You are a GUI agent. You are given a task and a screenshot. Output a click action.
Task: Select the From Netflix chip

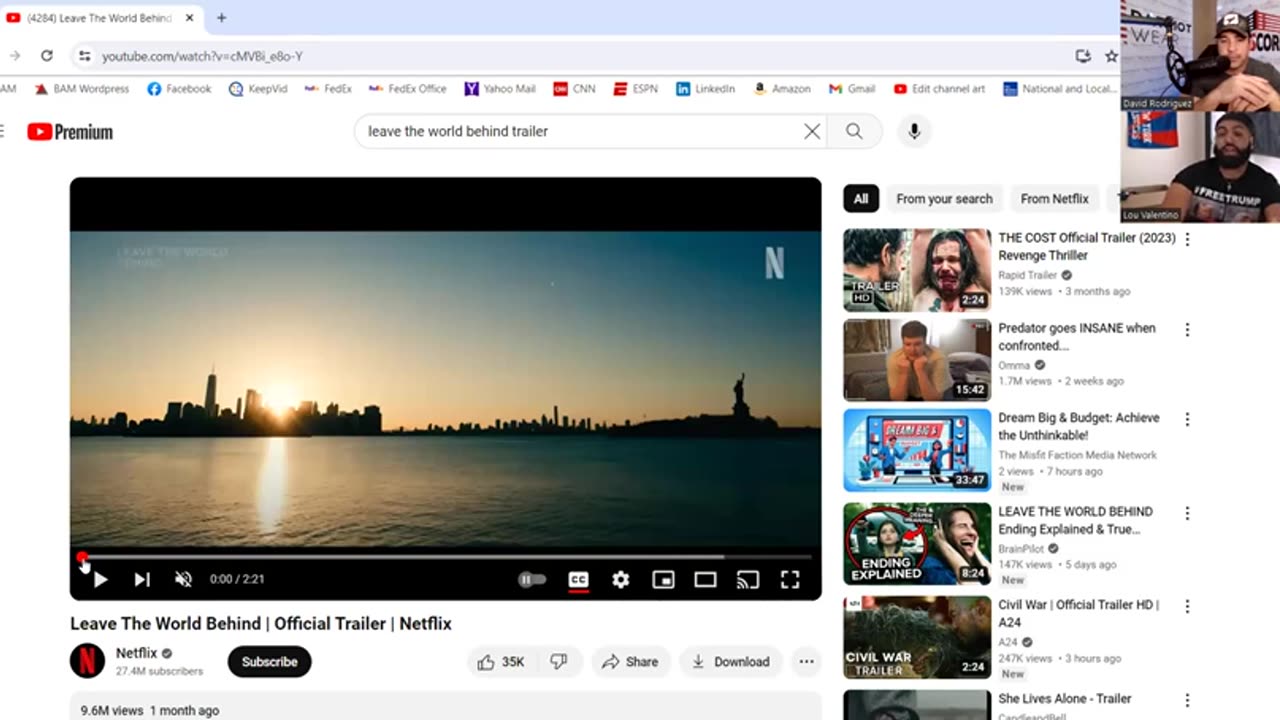point(1055,199)
